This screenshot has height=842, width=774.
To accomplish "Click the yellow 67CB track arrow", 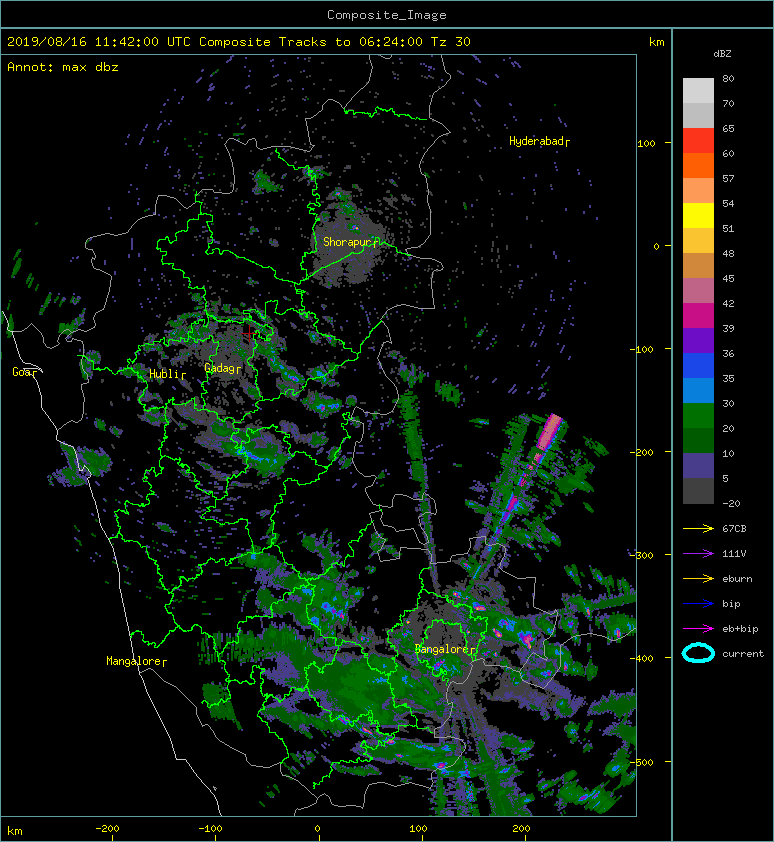I will point(698,528).
